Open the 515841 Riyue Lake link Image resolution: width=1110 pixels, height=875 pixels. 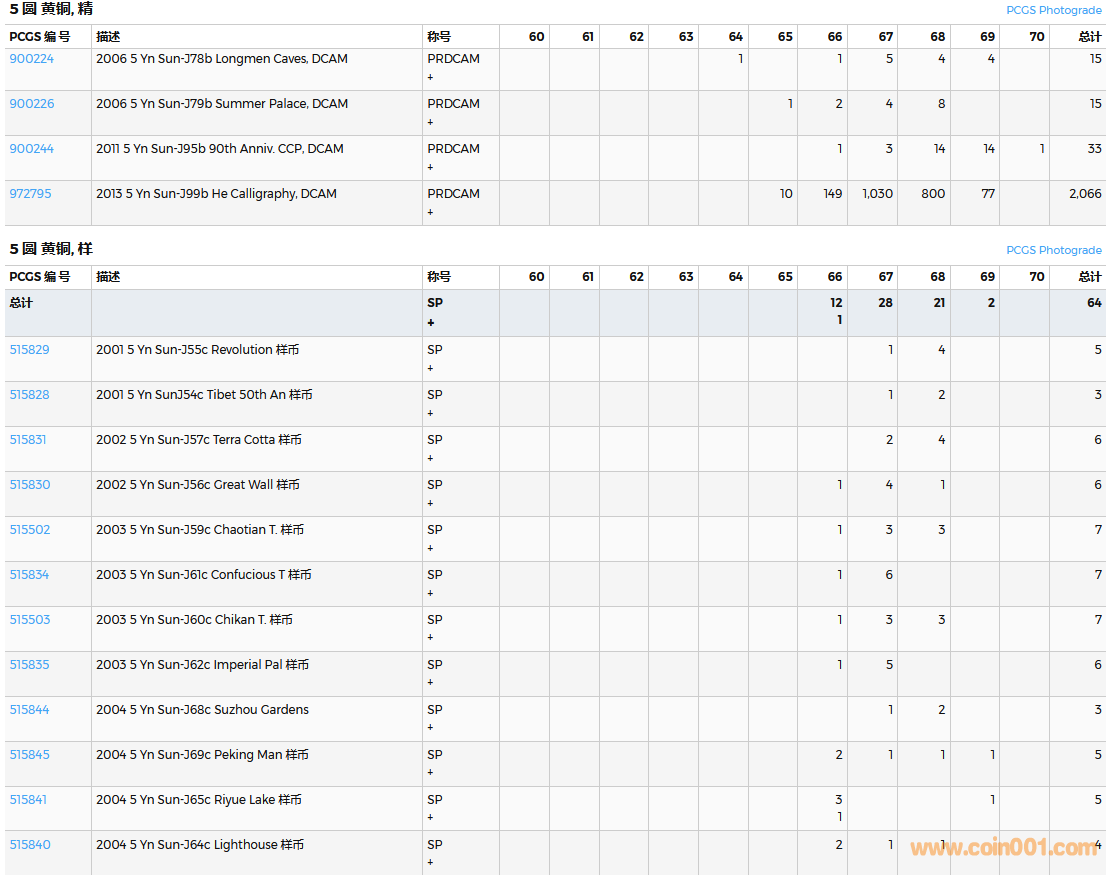coord(28,800)
